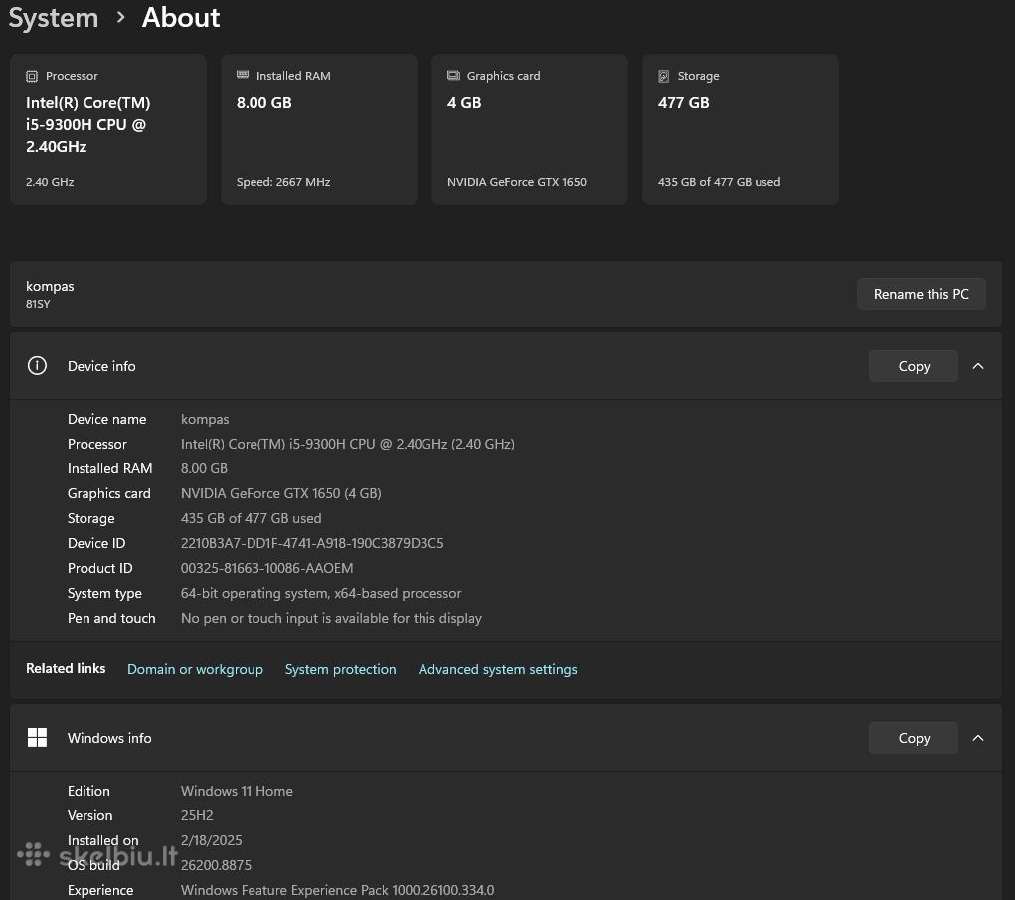Select the 4 GB graphics card value

464,103
